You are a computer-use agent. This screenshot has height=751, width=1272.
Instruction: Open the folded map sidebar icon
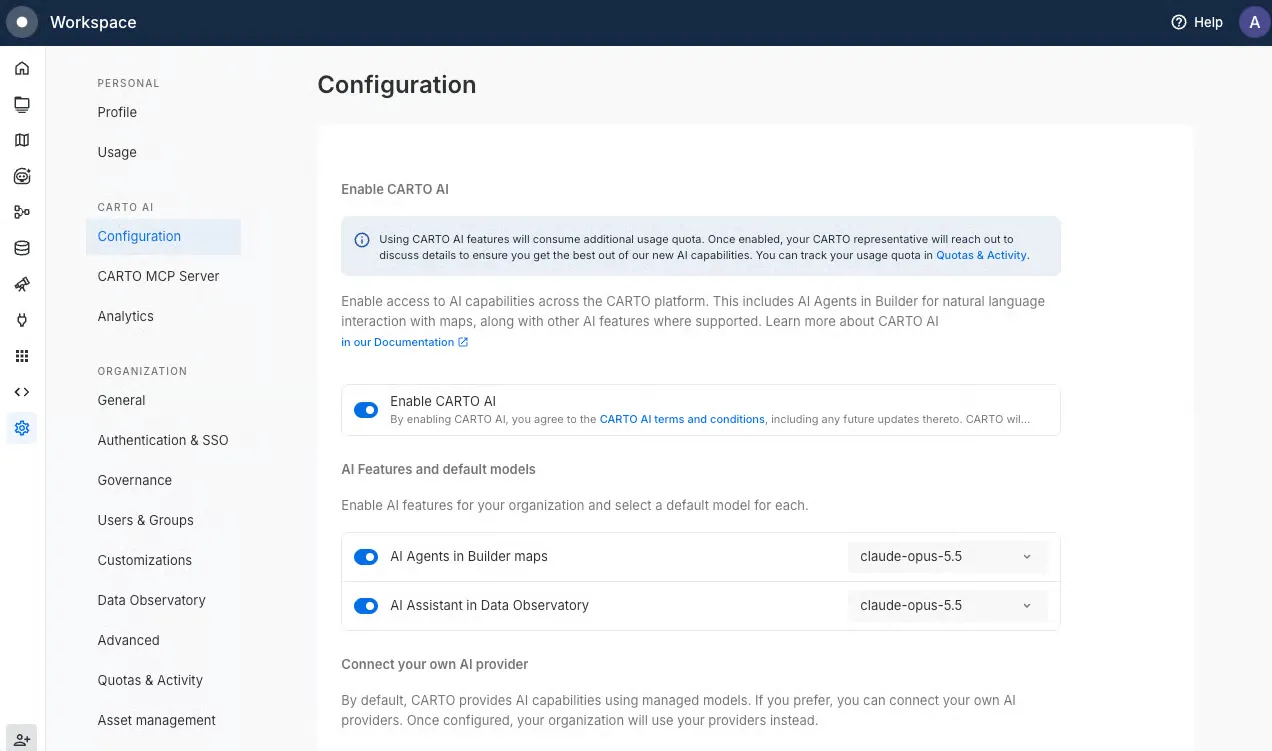coord(22,140)
